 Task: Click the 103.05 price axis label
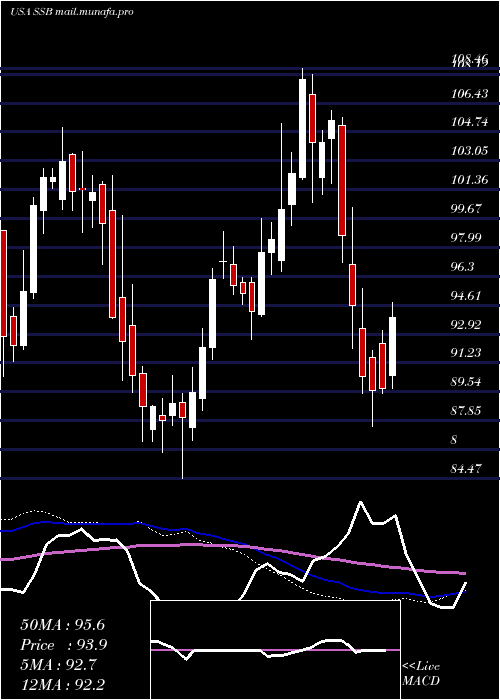[x=470, y=151]
